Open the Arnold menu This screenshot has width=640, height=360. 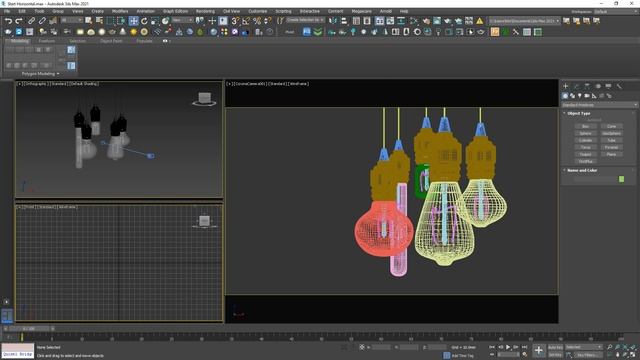pos(386,11)
